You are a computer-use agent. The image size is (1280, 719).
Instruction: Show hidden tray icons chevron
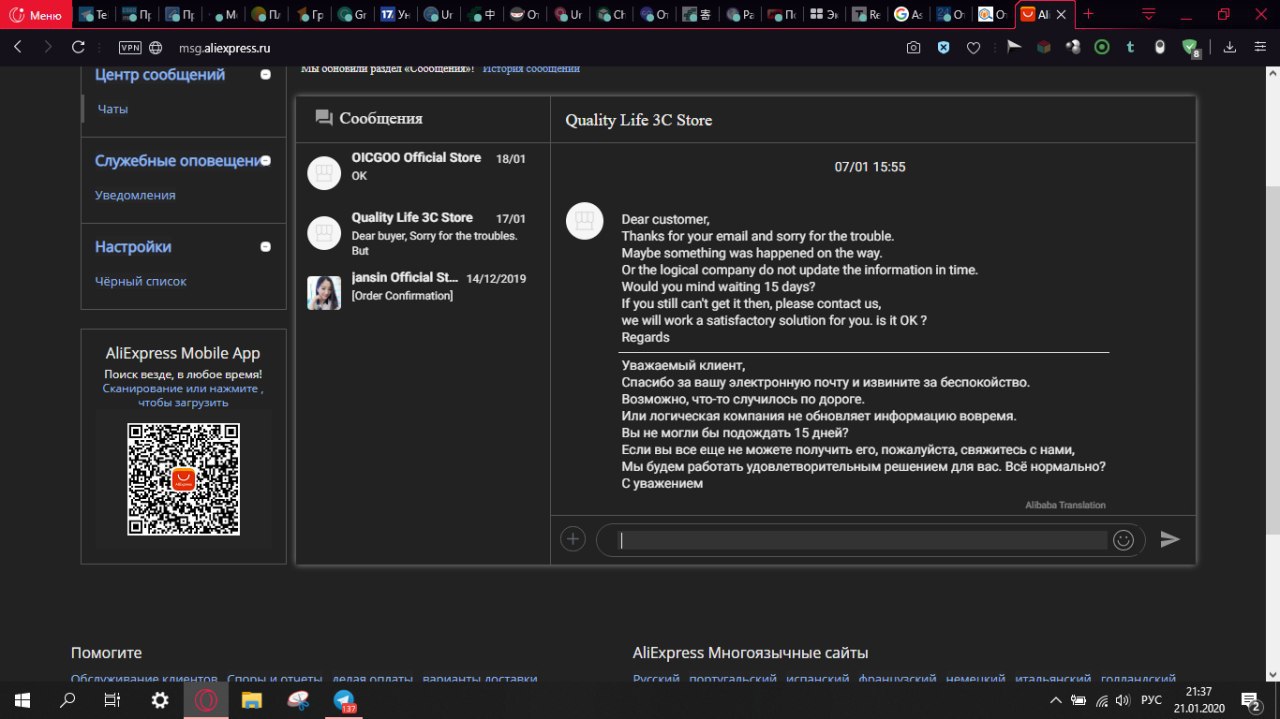tap(1056, 700)
